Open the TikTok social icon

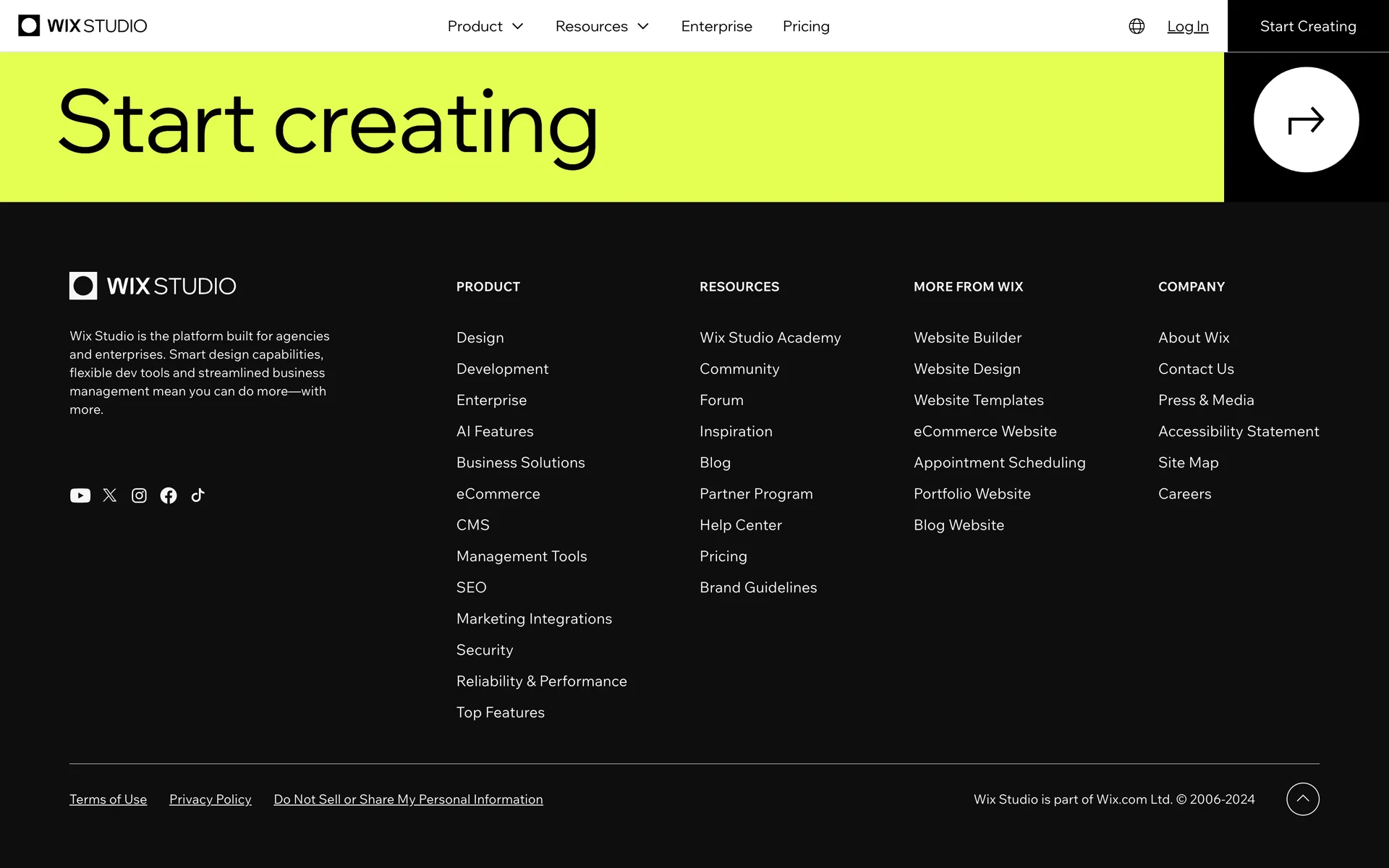[198, 495]
